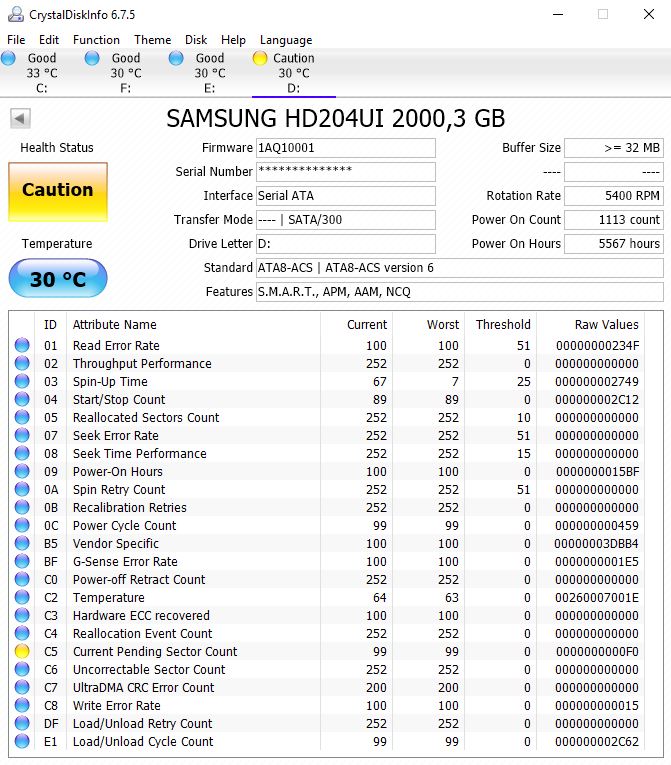Switch to disk E: tab
The image size is (671, 765).
tap(210, 73)
